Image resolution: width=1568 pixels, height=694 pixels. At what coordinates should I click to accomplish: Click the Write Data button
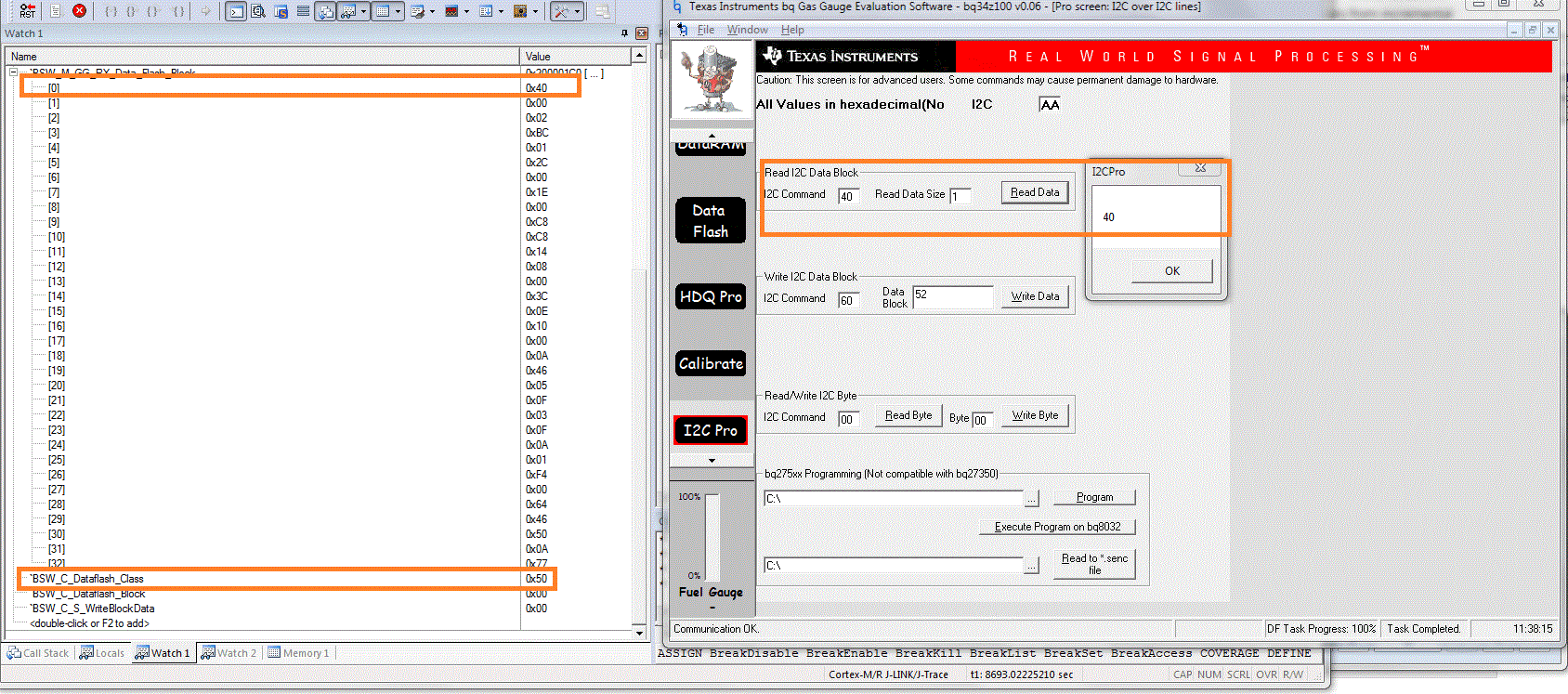[x=1035, y=296]
